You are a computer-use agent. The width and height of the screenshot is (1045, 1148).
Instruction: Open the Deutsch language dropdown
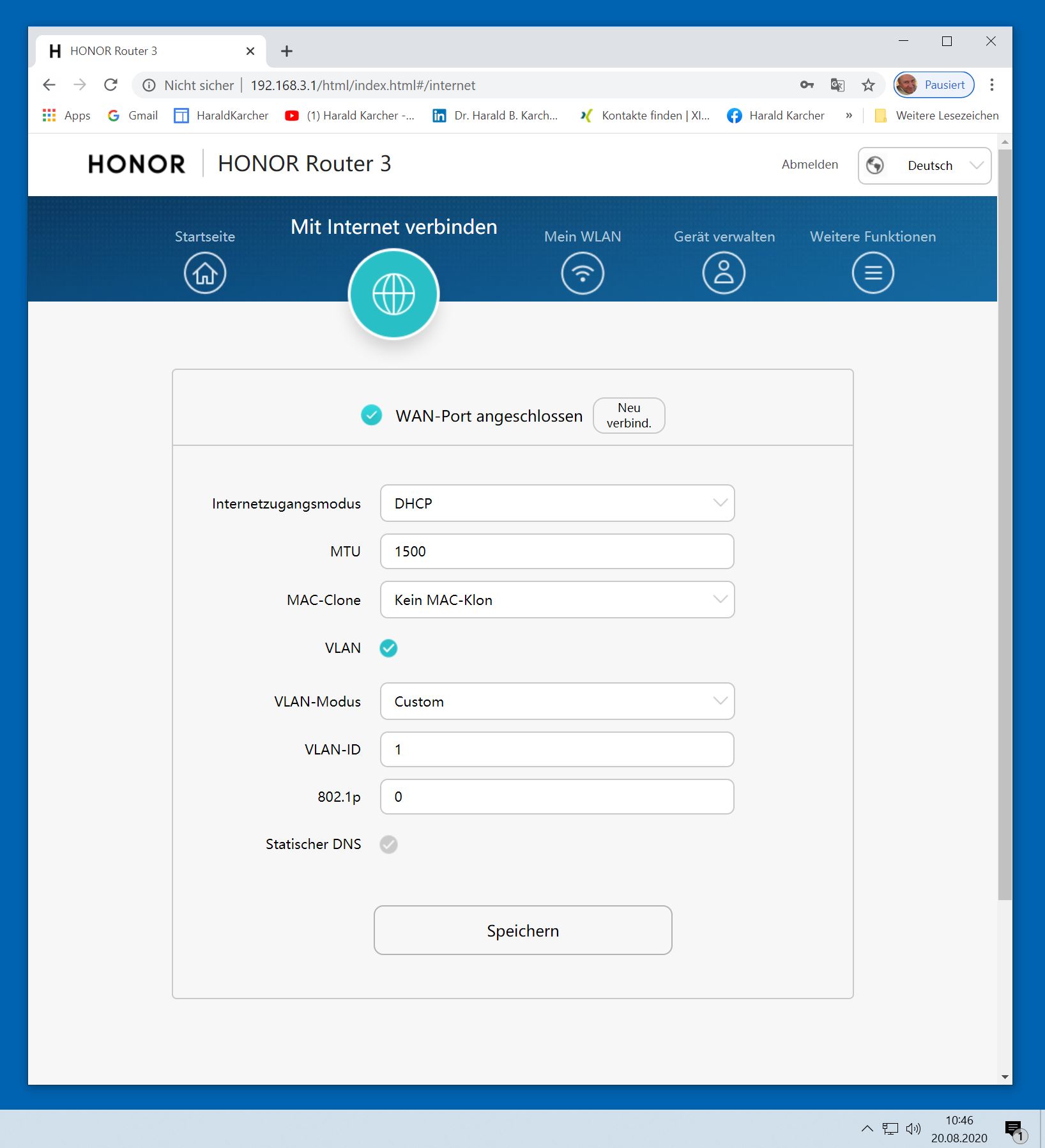click(924, 165)
